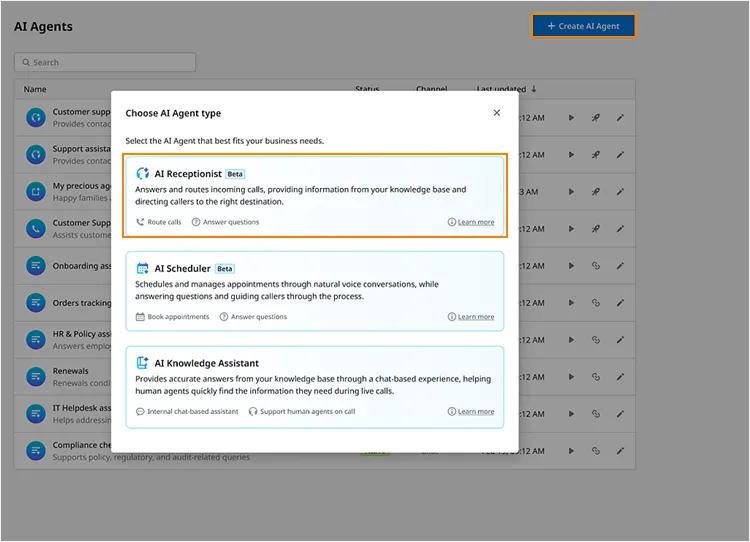
Task: Play the Orders tracking agent row
Action: pyautogui.click(x=571, y=303)
